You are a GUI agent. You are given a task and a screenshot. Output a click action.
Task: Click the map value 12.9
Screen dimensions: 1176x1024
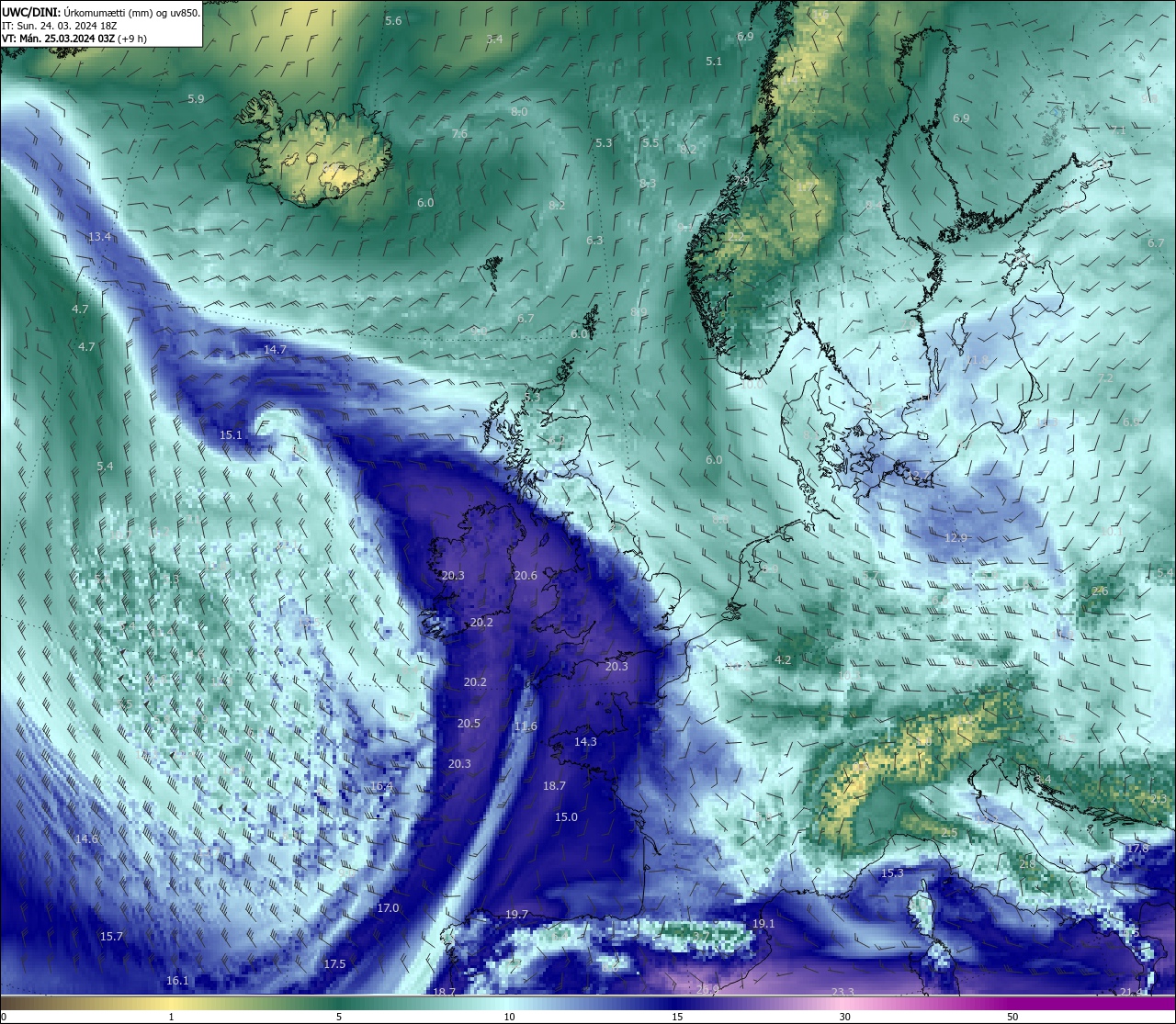956,537
